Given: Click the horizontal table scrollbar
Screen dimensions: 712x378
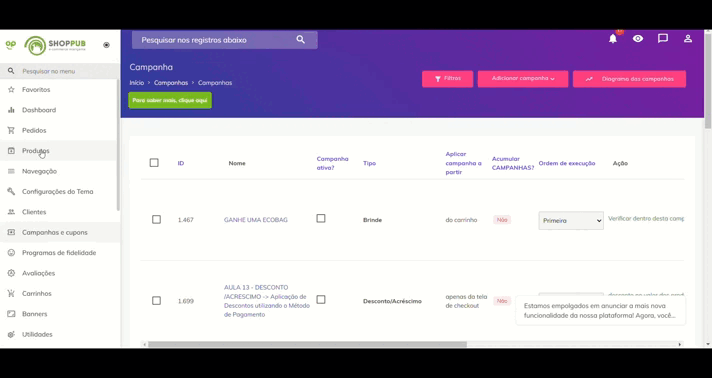Looking at the screenshot, I should (x=307, y=344).
